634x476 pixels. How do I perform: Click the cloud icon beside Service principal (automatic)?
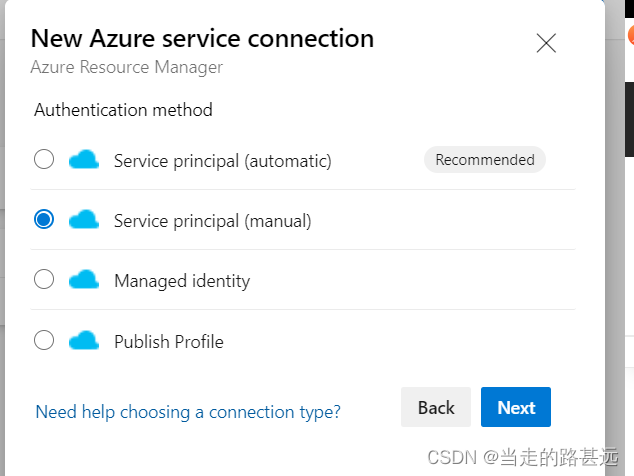click(x=84, y=160)
